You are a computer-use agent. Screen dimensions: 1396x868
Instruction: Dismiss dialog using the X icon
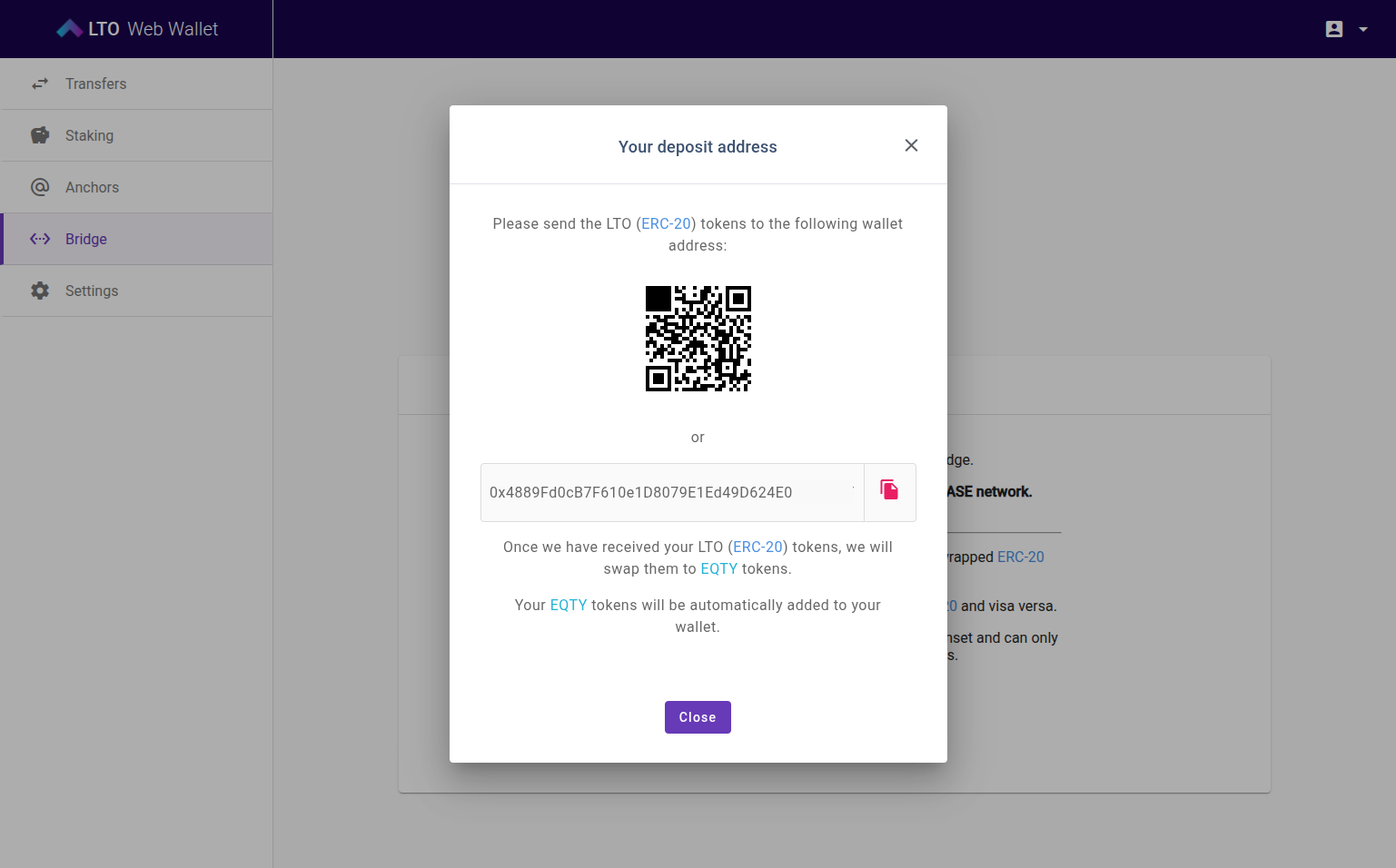(911, 146)
